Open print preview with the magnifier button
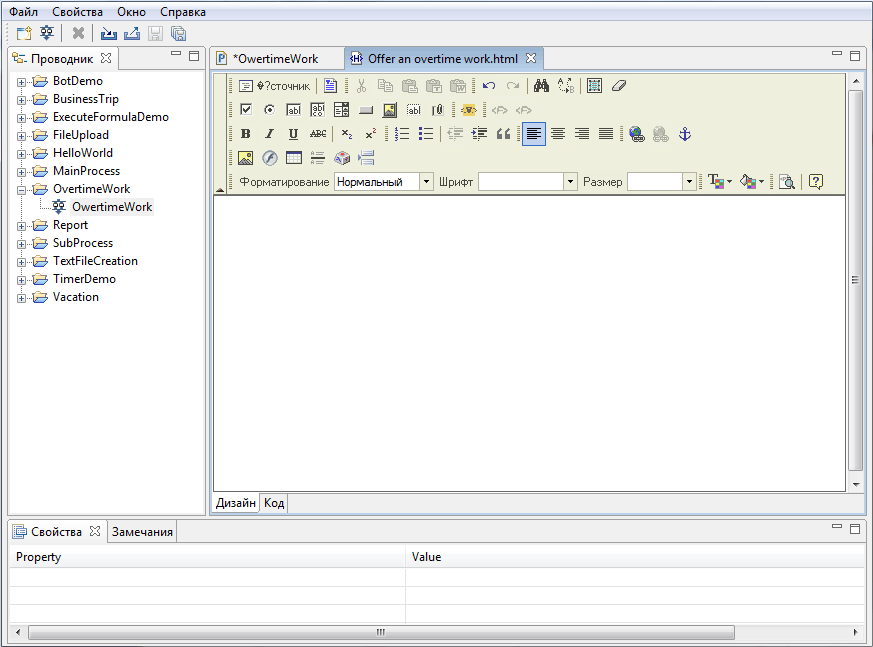 click(787, 182)
